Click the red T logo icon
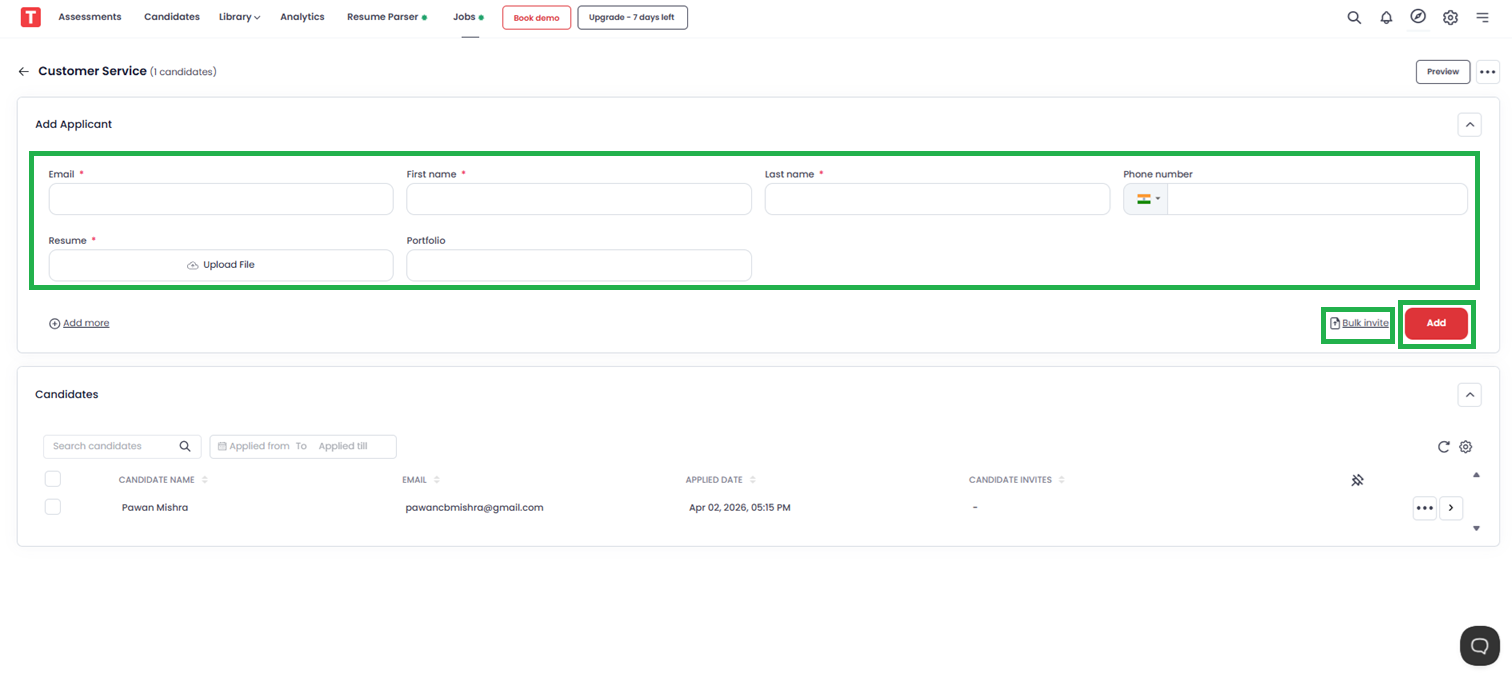This screenshot has width=1512, height=685. (x=31, y=17)
